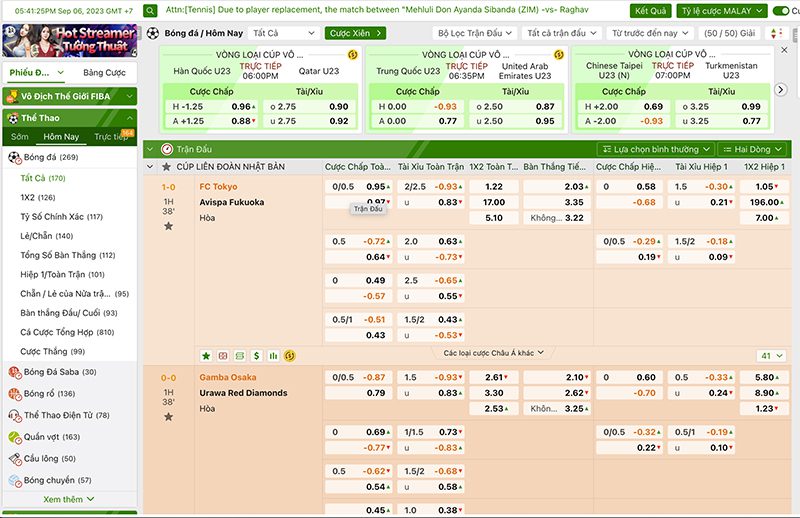This screenshot has width=800, height=518.
Task: Favorite the CÚP LIÊN ĐOÀN NHẬT BẢN league star
Action: point(166,167)
